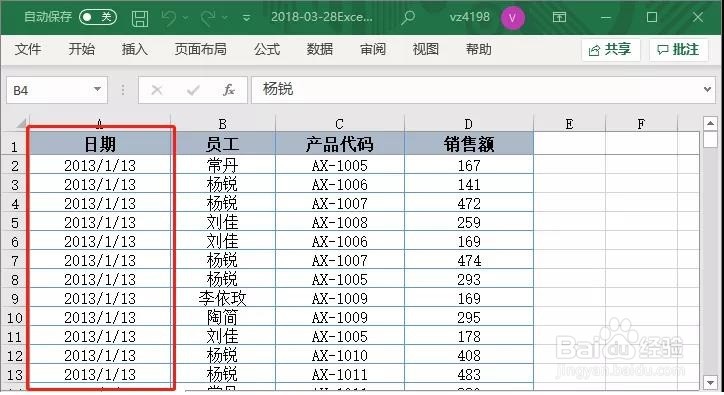Select column B header
The width and height of the screenshot is (724, 395).
coord(223,124)
